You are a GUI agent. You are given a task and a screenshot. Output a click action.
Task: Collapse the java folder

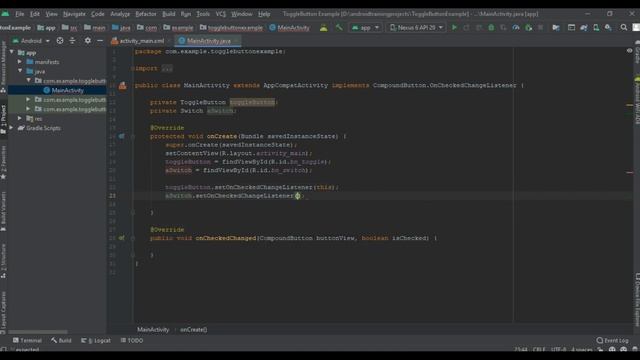[x=20, y=71]
